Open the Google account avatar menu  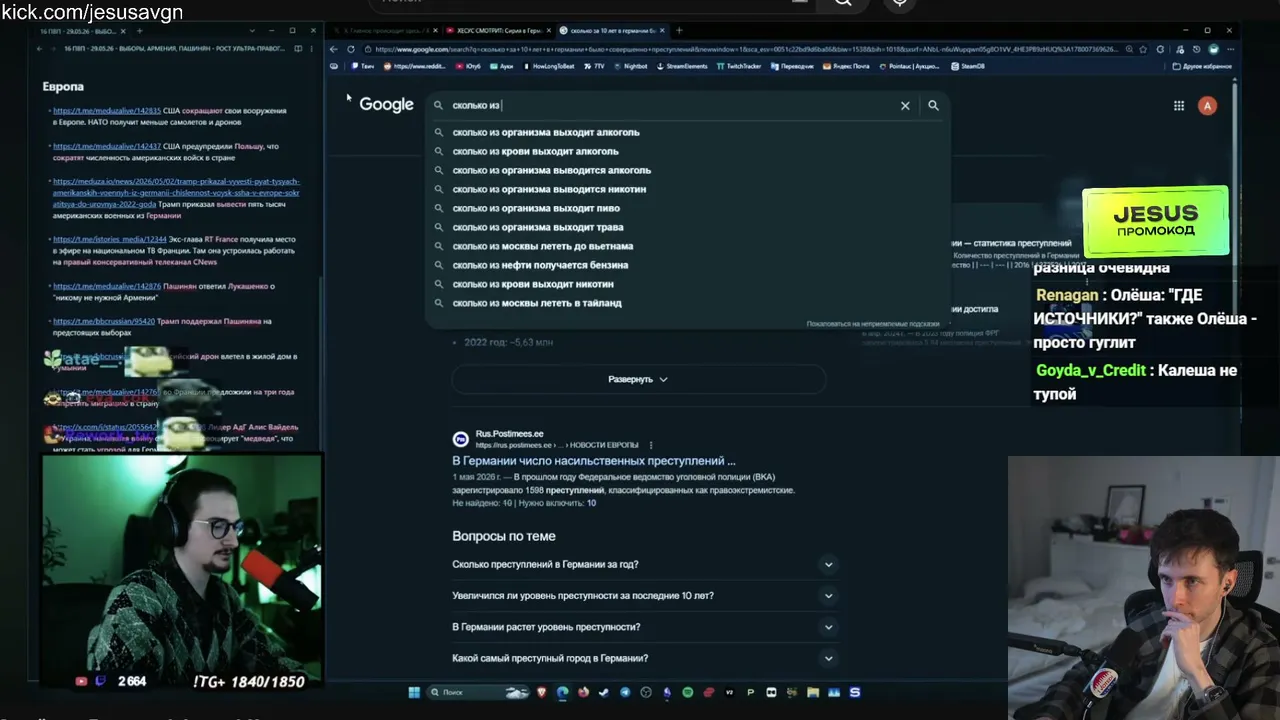[1207, 105]
